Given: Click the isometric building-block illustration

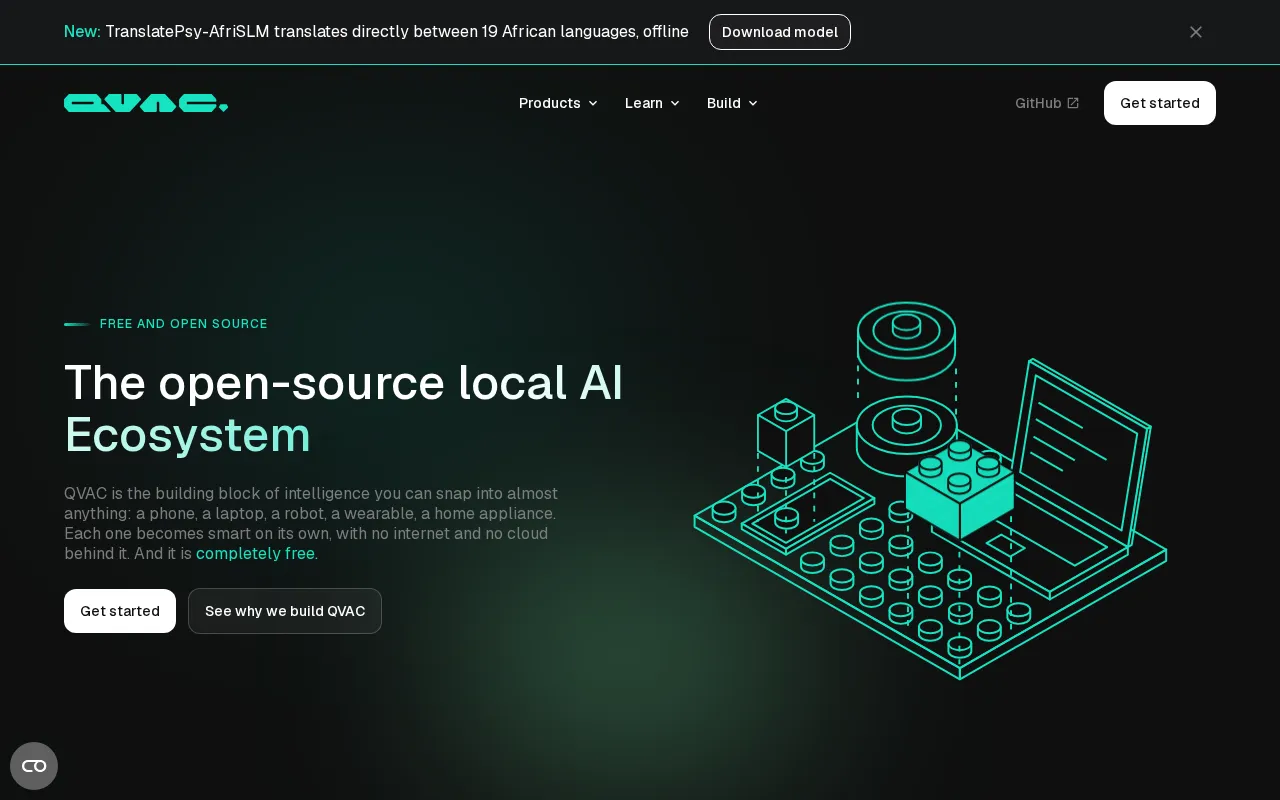Looking at the screenshot, I should point(930,490).
